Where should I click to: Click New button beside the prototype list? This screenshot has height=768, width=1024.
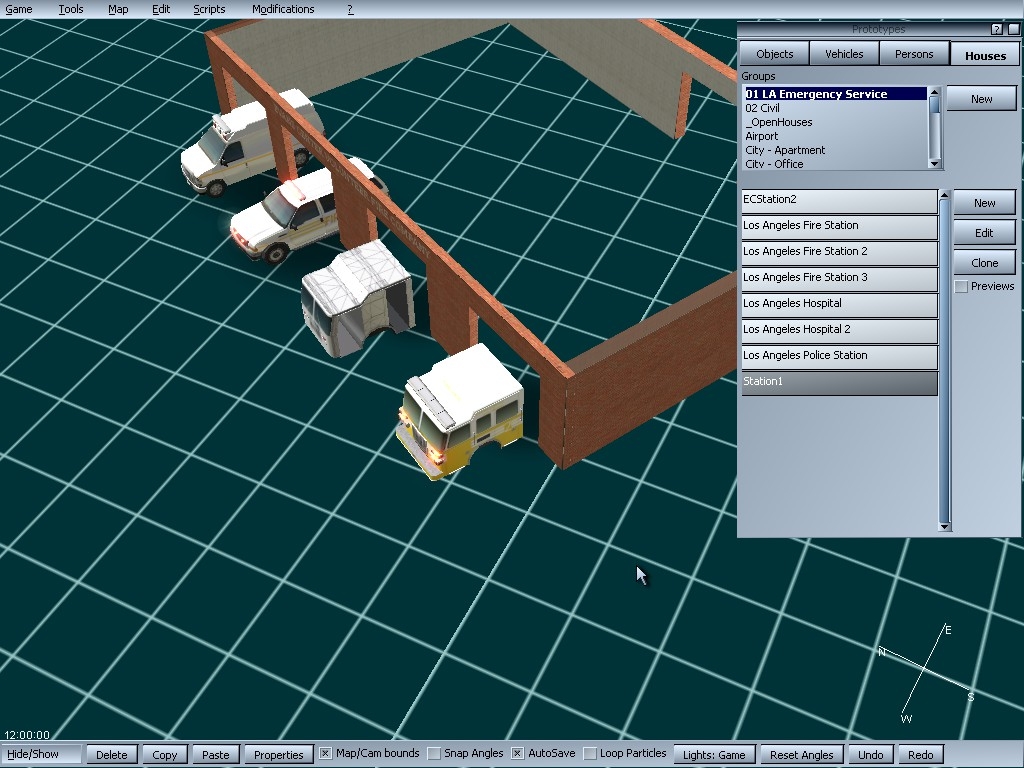(x=985, y=203)
